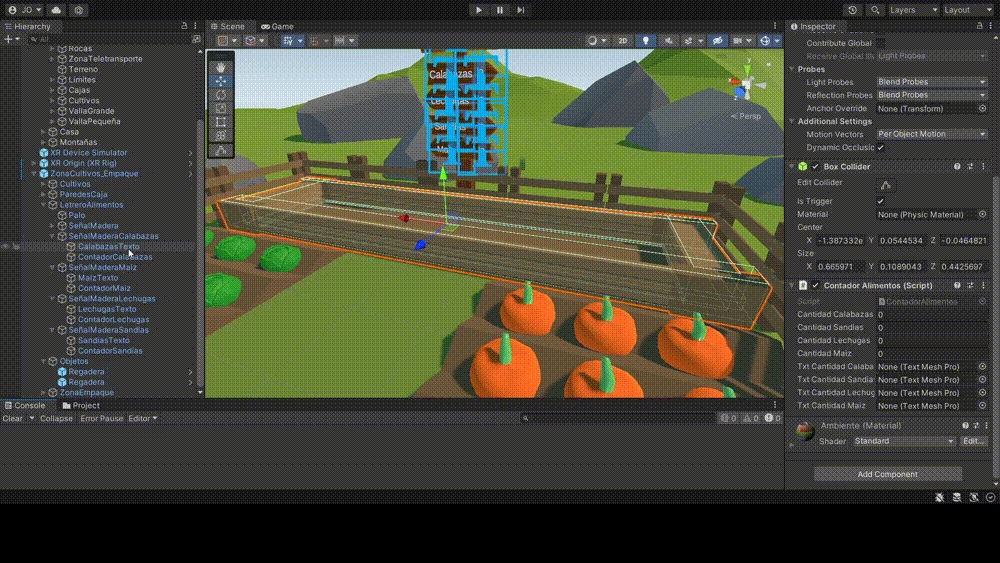Toggle Contador Alimentos script enabled checkbox
The width and height of the screenshot is (1000, 563).
[x=815, y=286]
